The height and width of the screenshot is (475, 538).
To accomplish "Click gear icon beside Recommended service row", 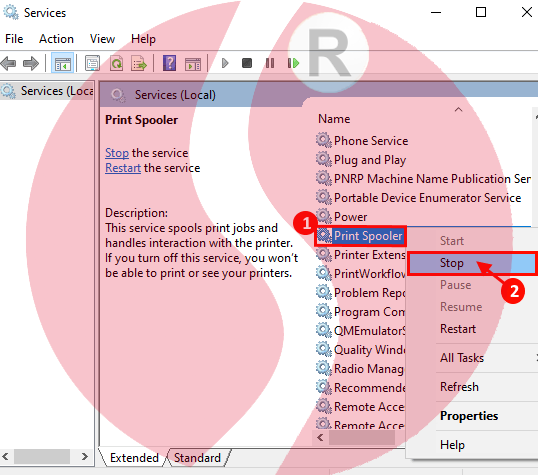I will [324, 387].
